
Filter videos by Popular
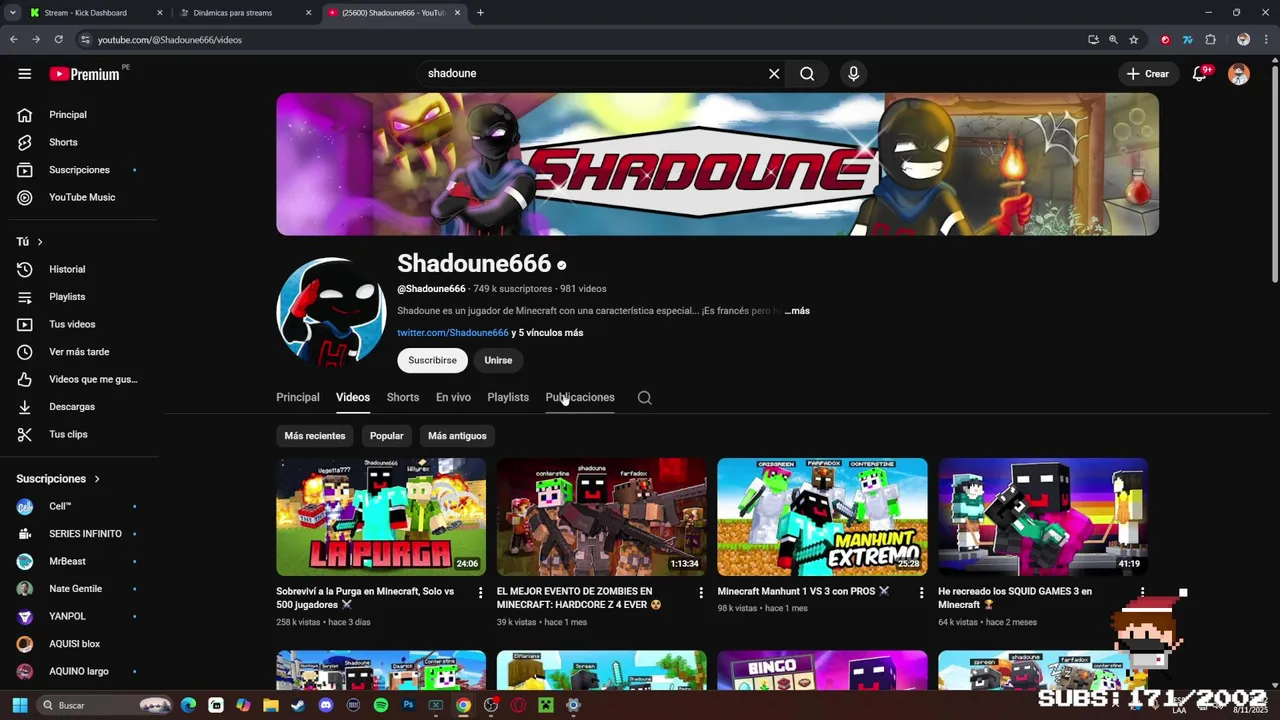pos(387,436)
